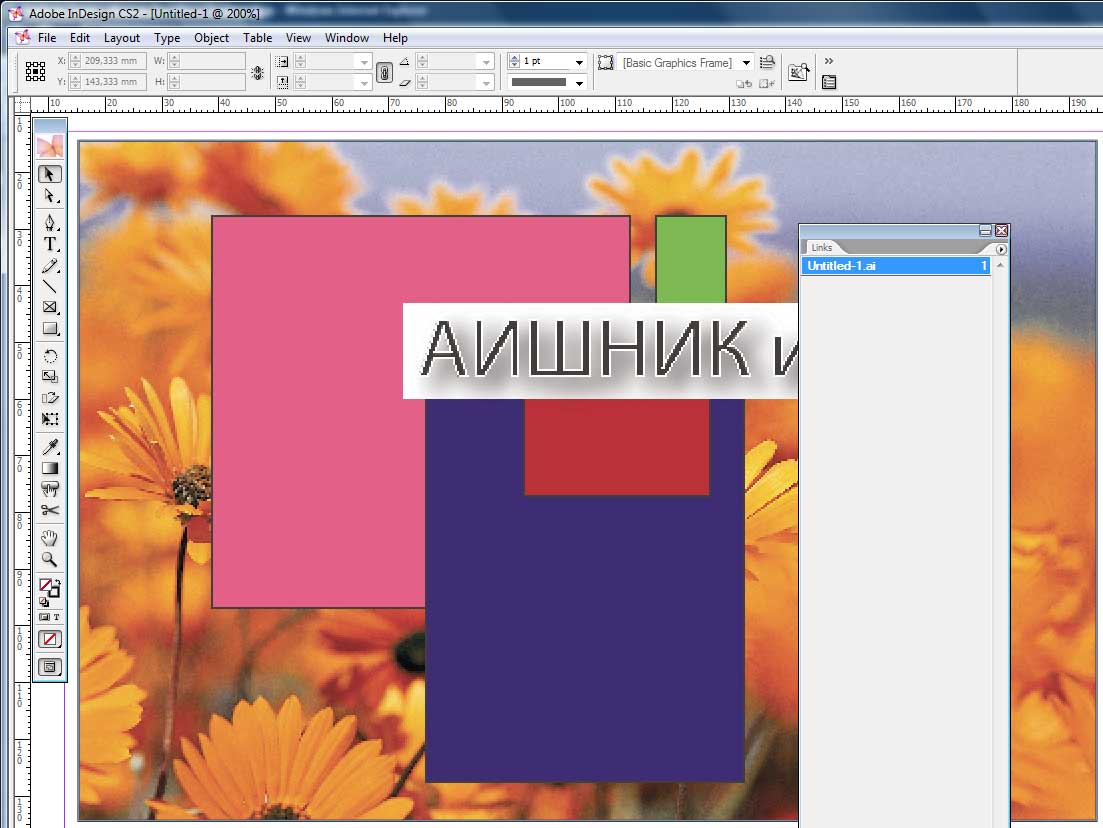Select the Shear tool

pos(49,398)
